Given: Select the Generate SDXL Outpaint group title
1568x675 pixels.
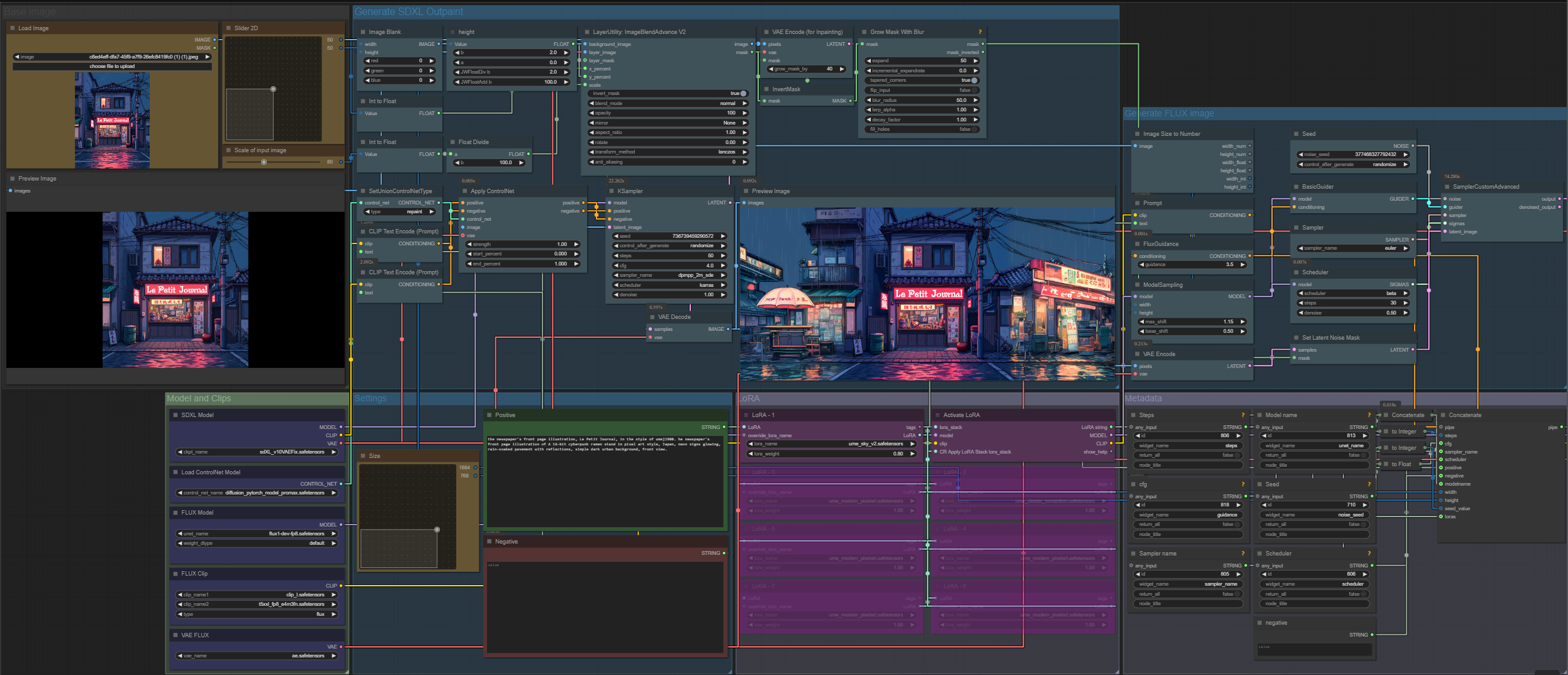Looking at the screenshot, I should (408, 12).
